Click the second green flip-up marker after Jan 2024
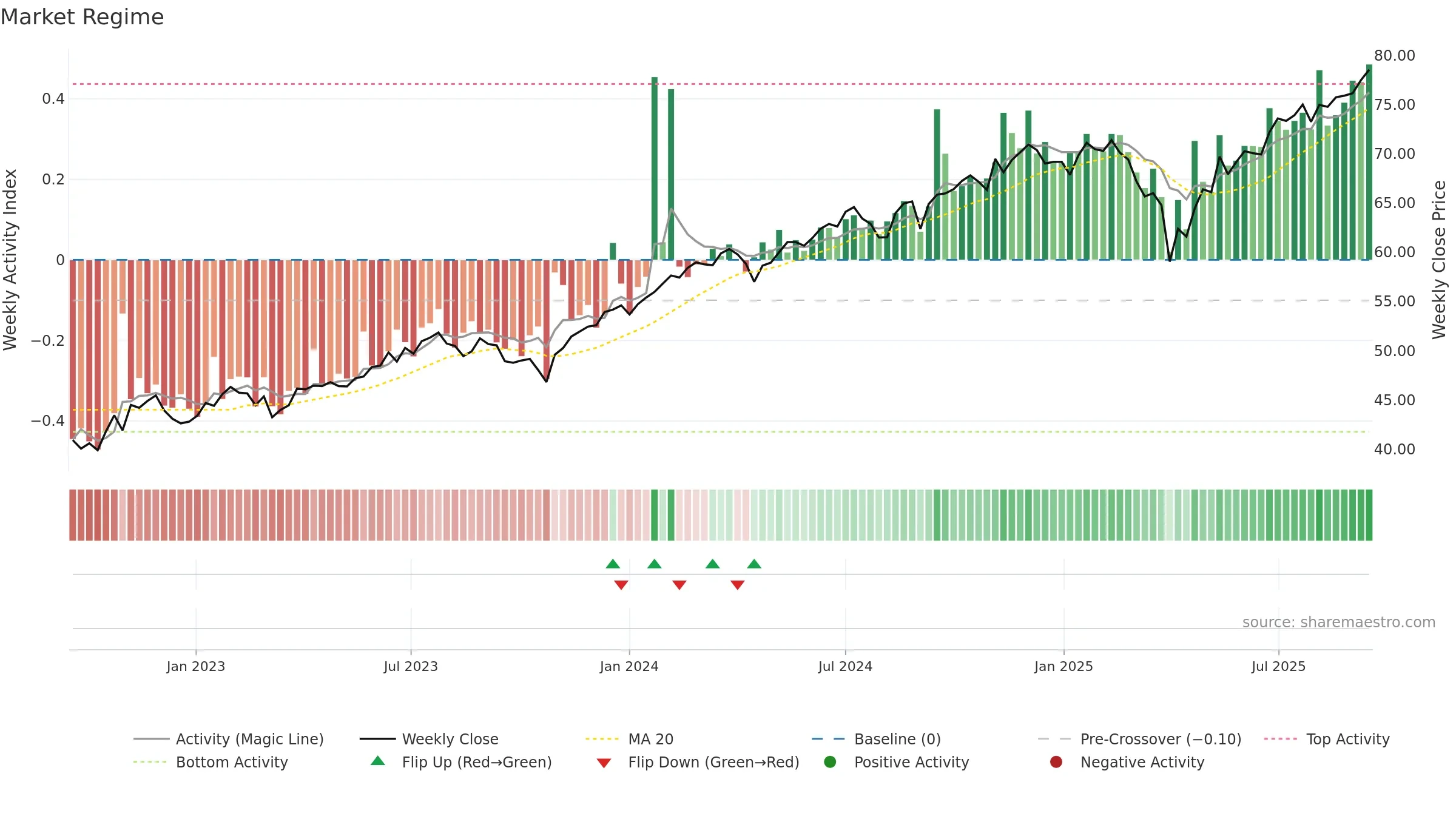Screen dimensions: 1456x819 pyautogui.click(x=654, y=564)
